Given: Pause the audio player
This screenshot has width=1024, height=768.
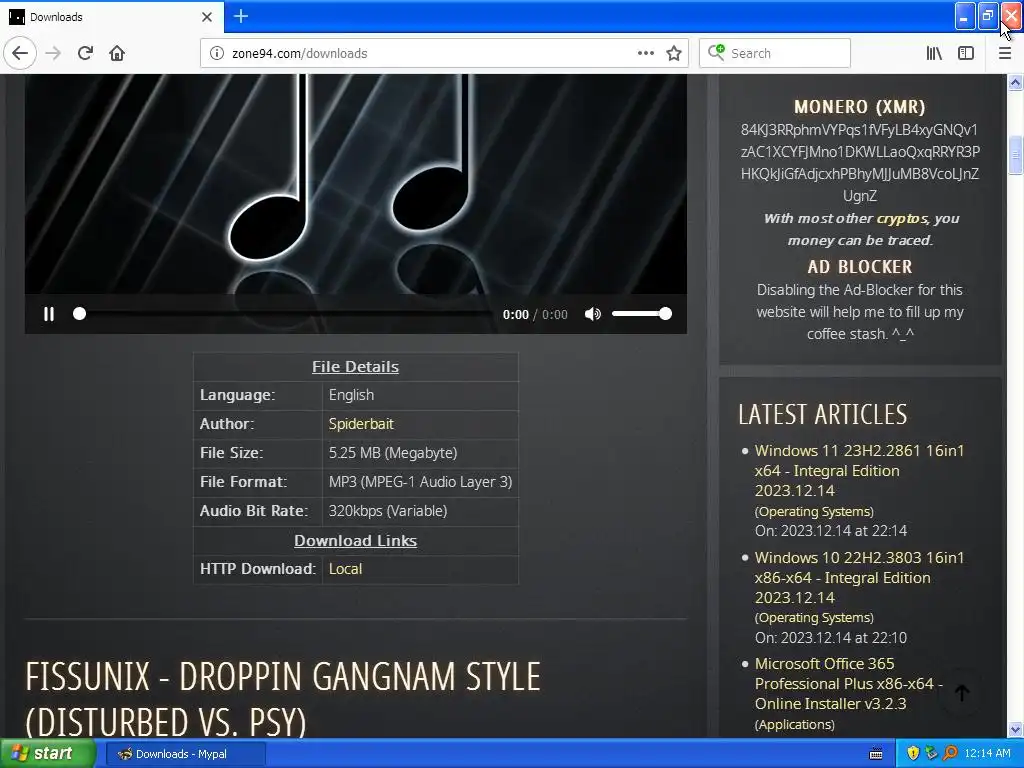Looking at the screenshot, I should [x=49, y=314].
